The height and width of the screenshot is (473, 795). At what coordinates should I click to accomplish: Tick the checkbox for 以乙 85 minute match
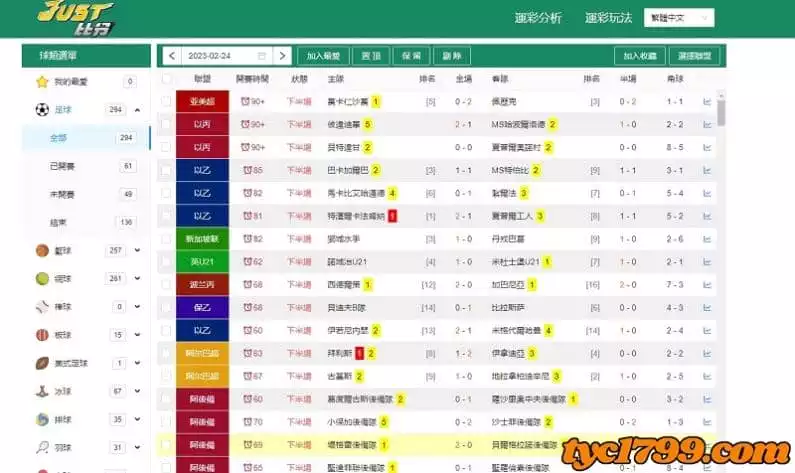click(x=166, y=170)
